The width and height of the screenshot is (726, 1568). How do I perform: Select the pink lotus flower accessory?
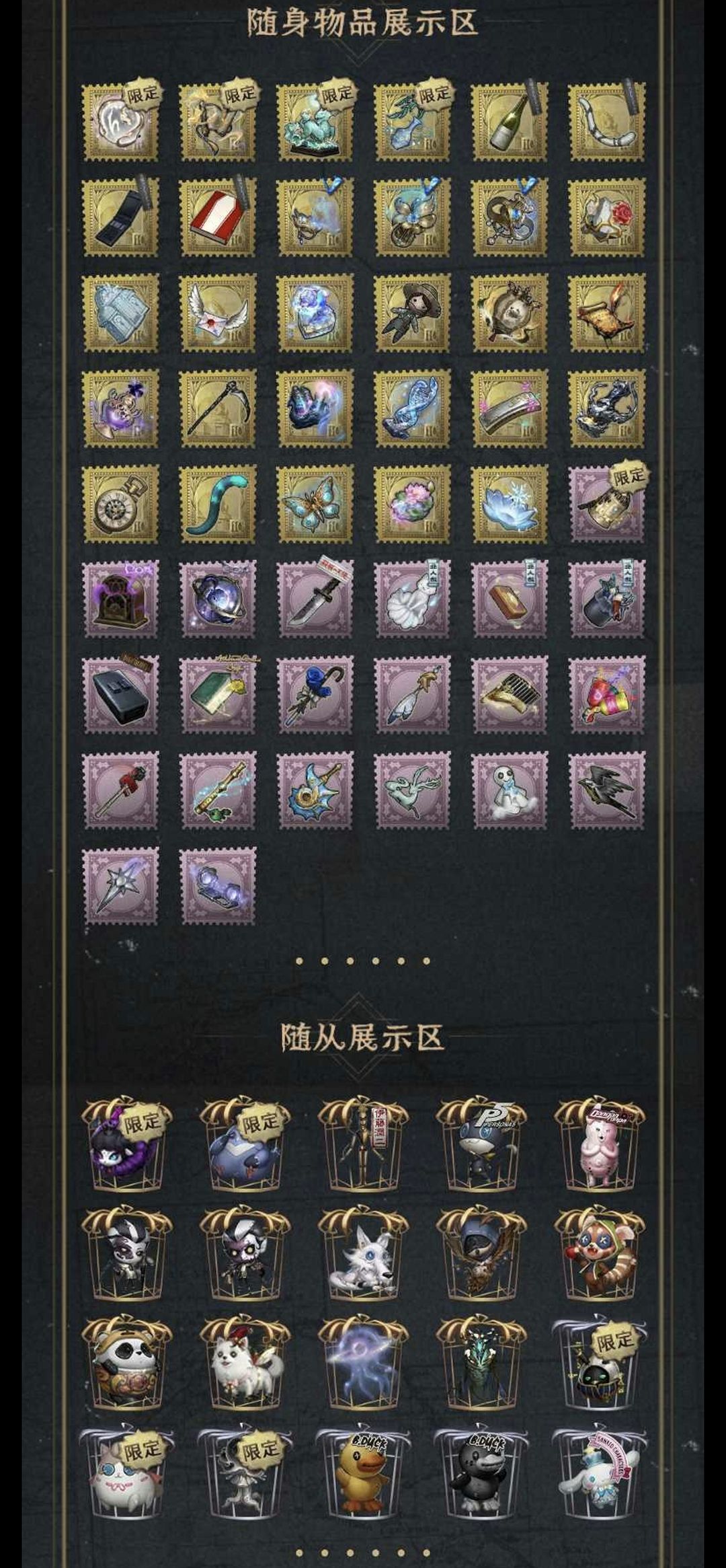[x=412, y=504]
